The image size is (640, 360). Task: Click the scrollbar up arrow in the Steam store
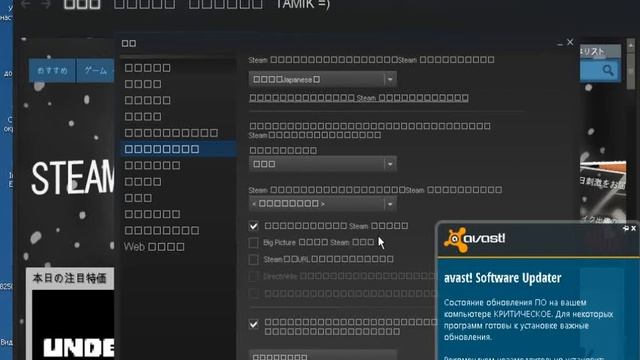pyautogui.click(x=631, y=45)
